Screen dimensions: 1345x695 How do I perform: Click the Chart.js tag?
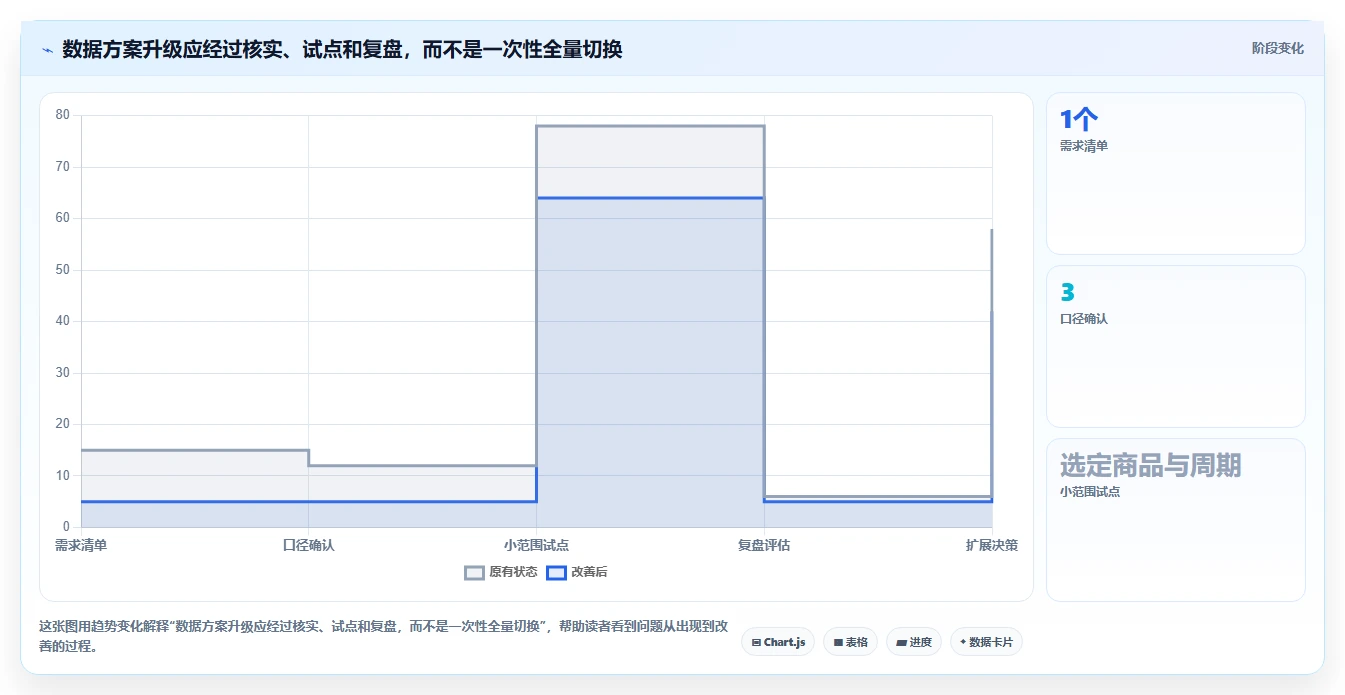(x=778, y=642)
